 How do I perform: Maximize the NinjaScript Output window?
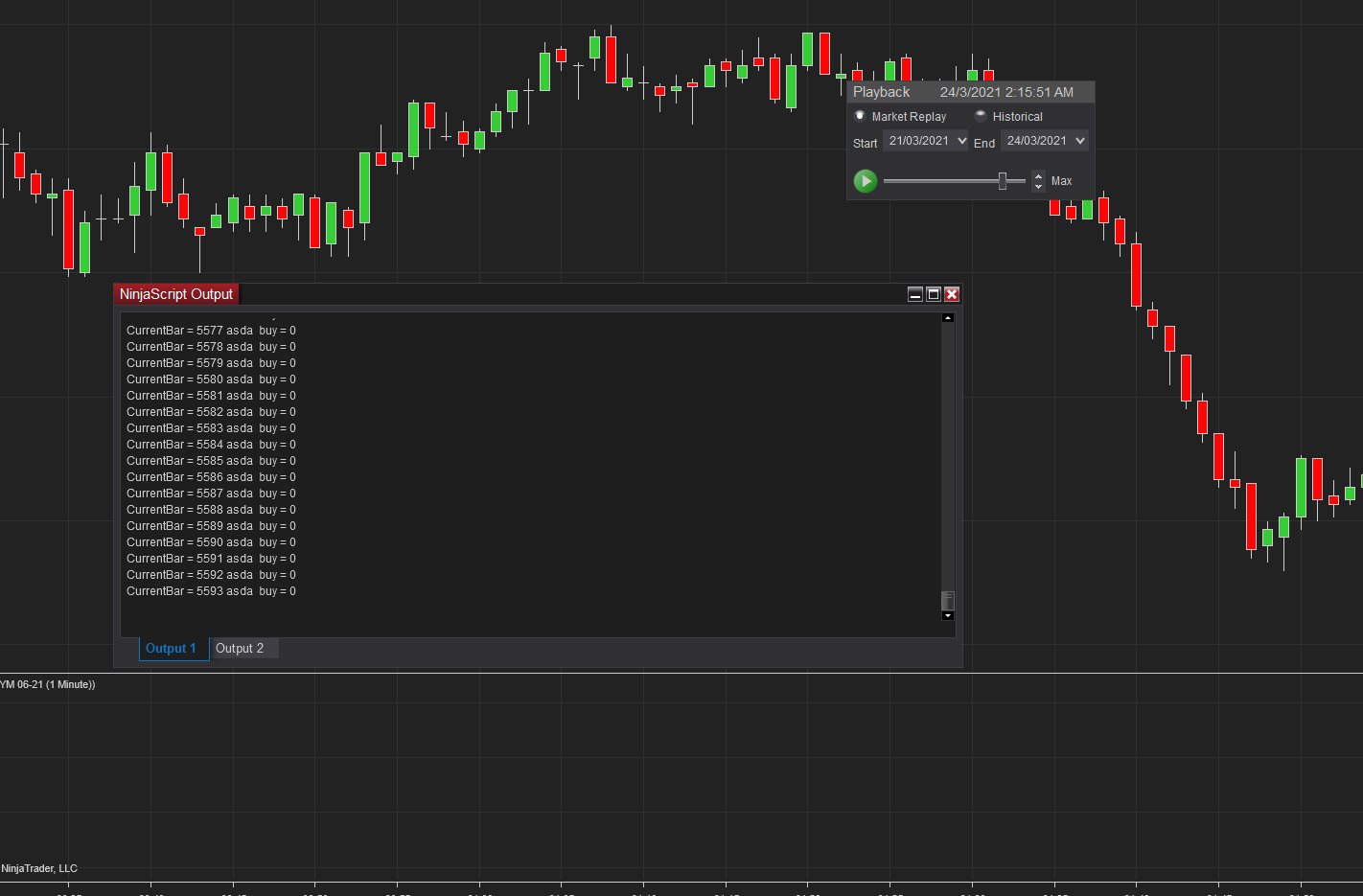pyautogui.click(x=934, y=294)
